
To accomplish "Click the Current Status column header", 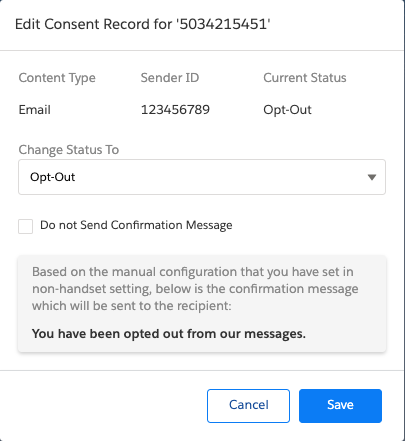I will [305, 78].
